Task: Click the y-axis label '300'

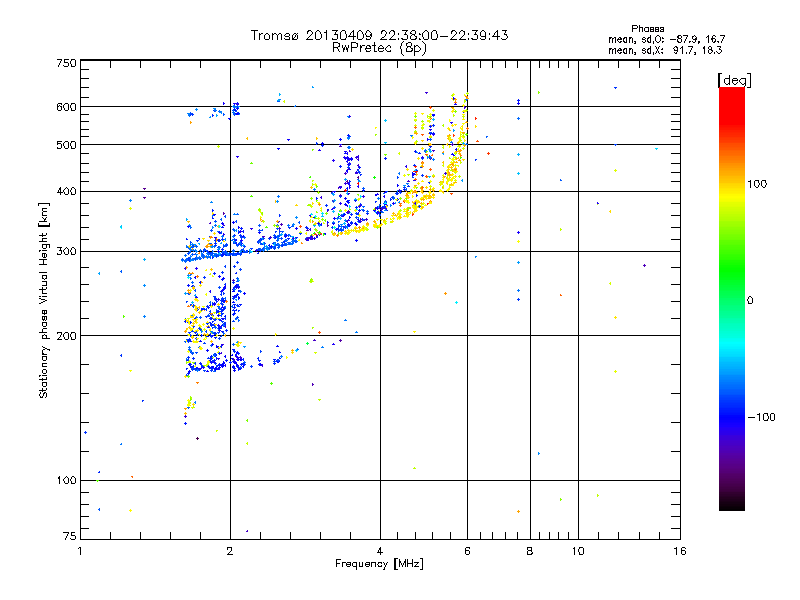Action: tap(67, 252)
